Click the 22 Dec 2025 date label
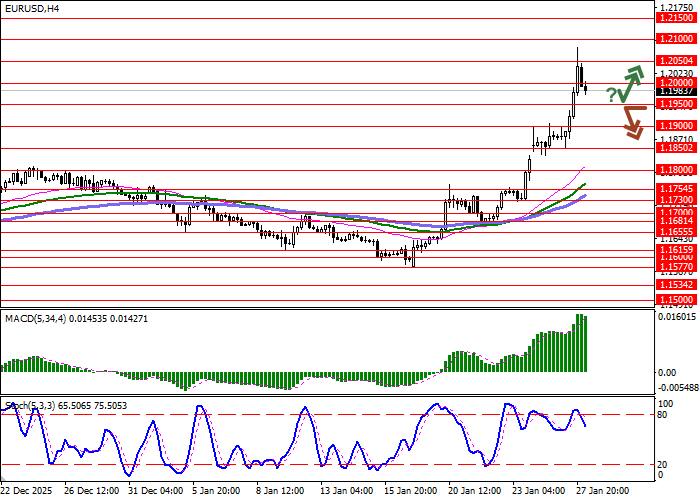Viewport: 700px width, 500px height. [28, 491]
